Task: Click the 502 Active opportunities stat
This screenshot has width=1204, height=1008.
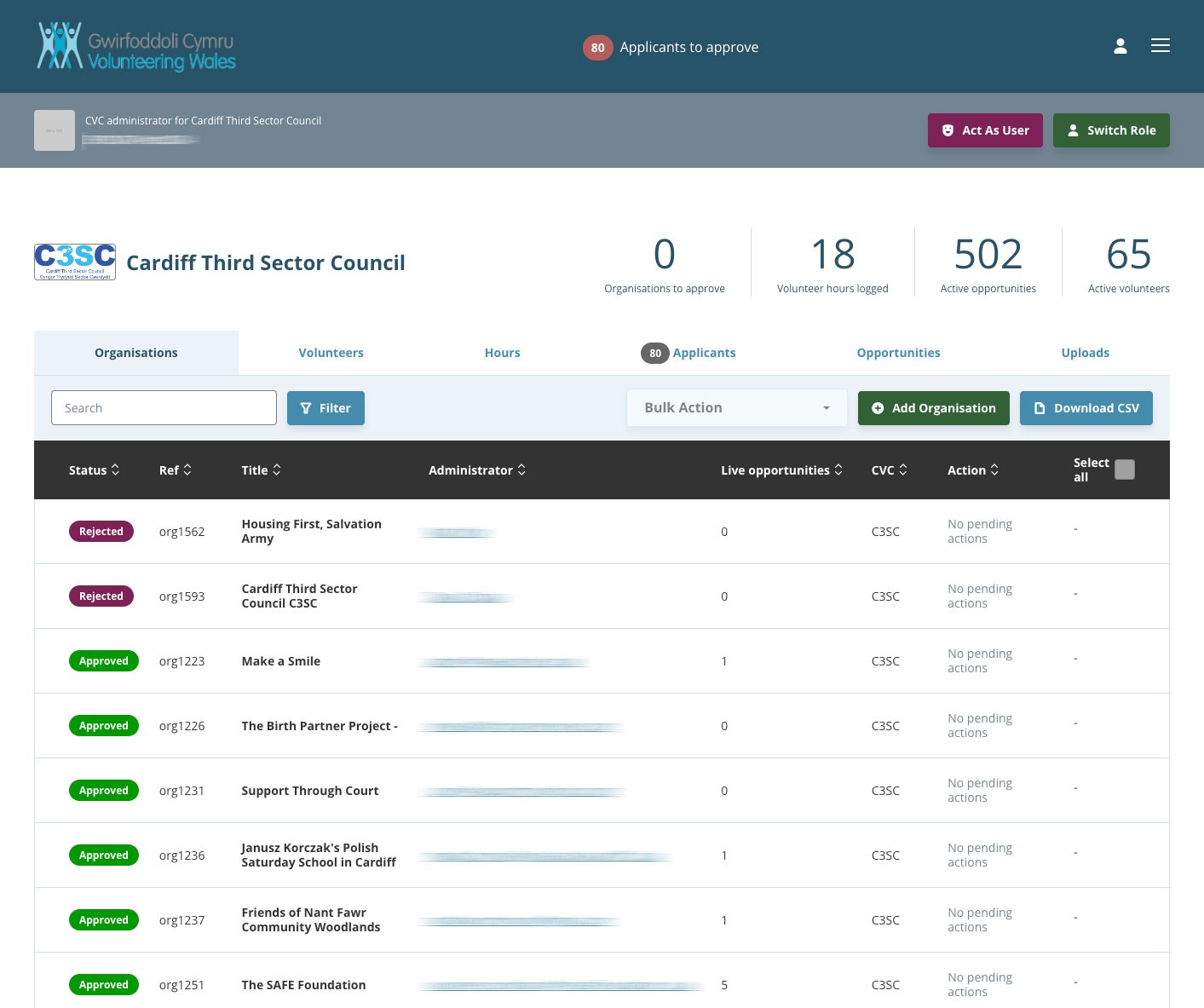Action: 988,264
